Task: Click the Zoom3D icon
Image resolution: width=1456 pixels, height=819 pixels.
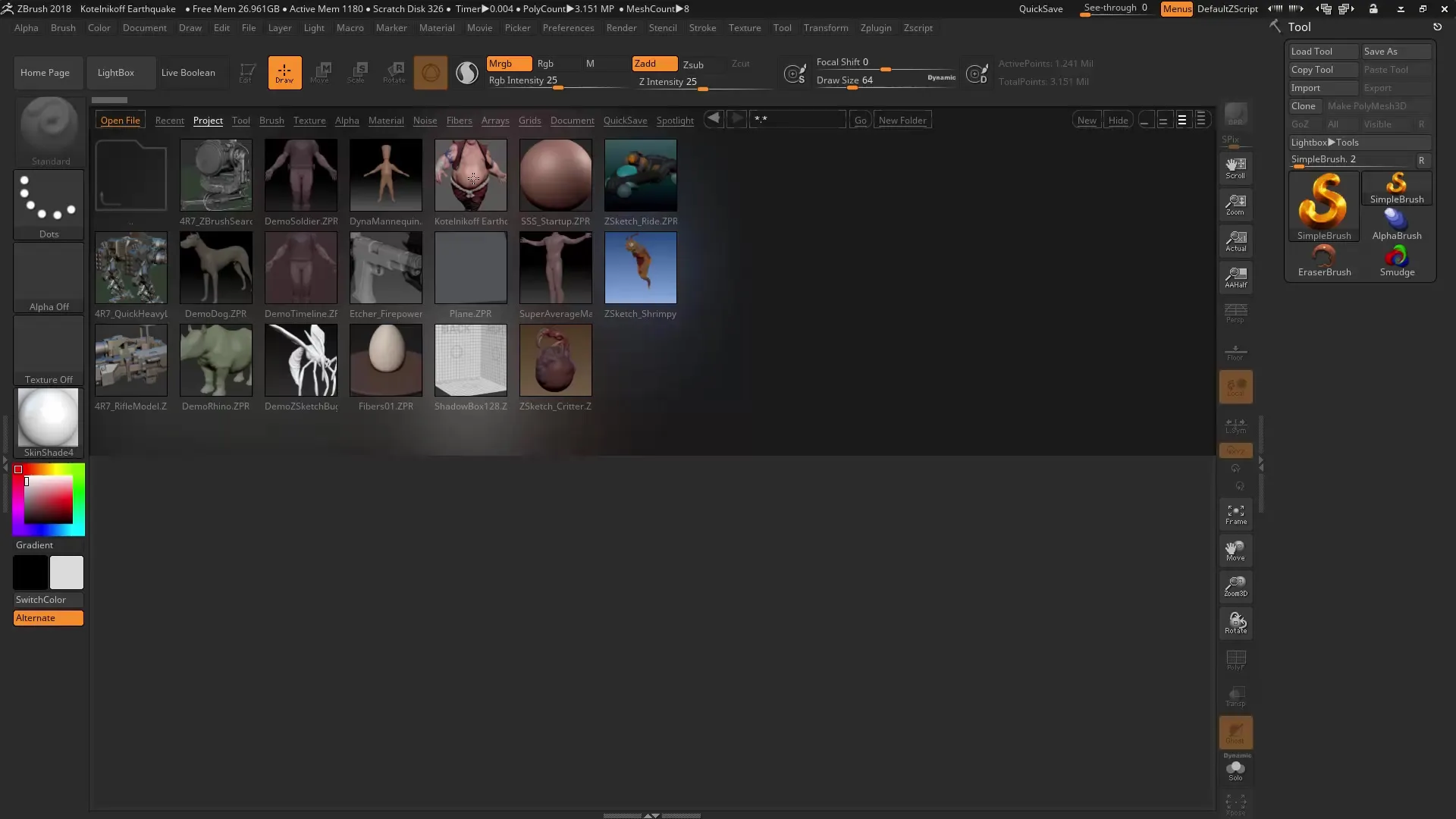Action: 1235,586
